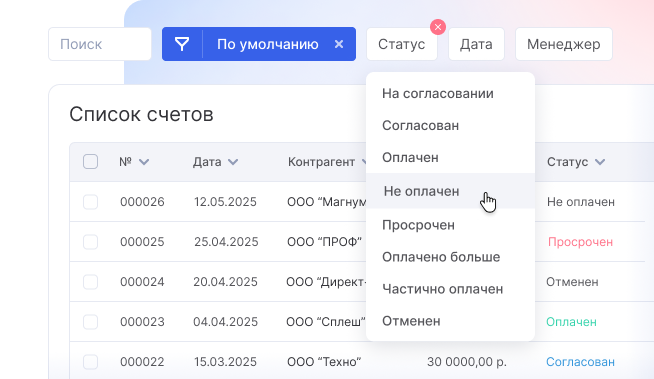Sort by Статус column chevron

(x=600, y=162)
